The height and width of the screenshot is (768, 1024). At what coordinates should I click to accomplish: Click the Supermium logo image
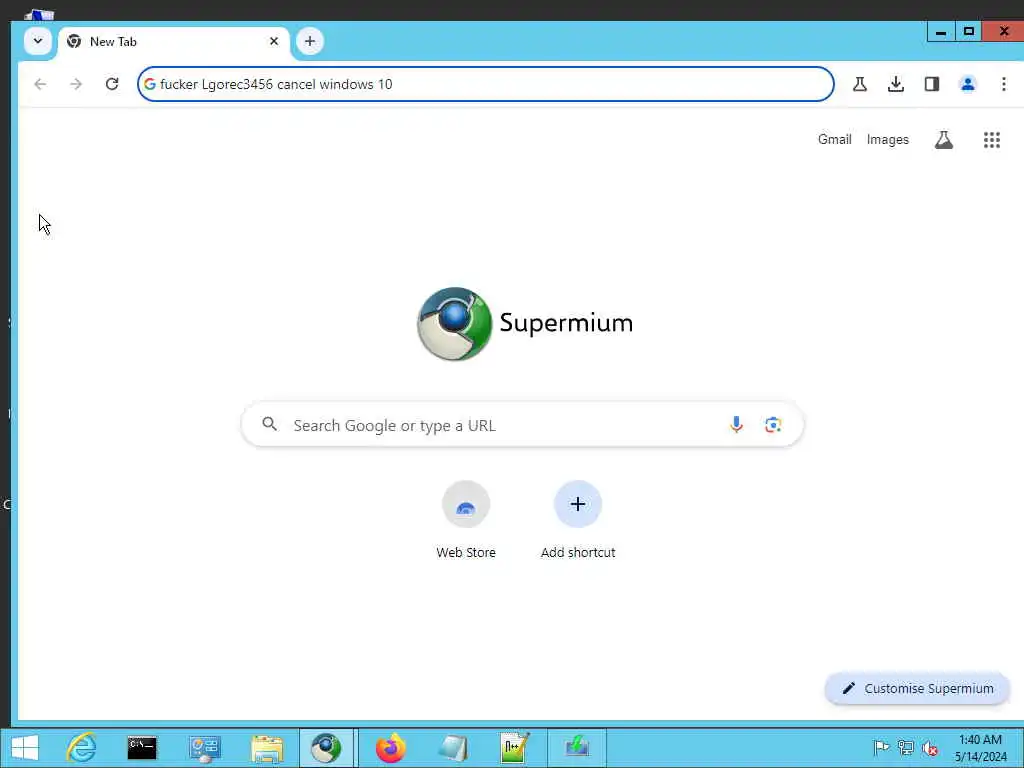(525, 324)
